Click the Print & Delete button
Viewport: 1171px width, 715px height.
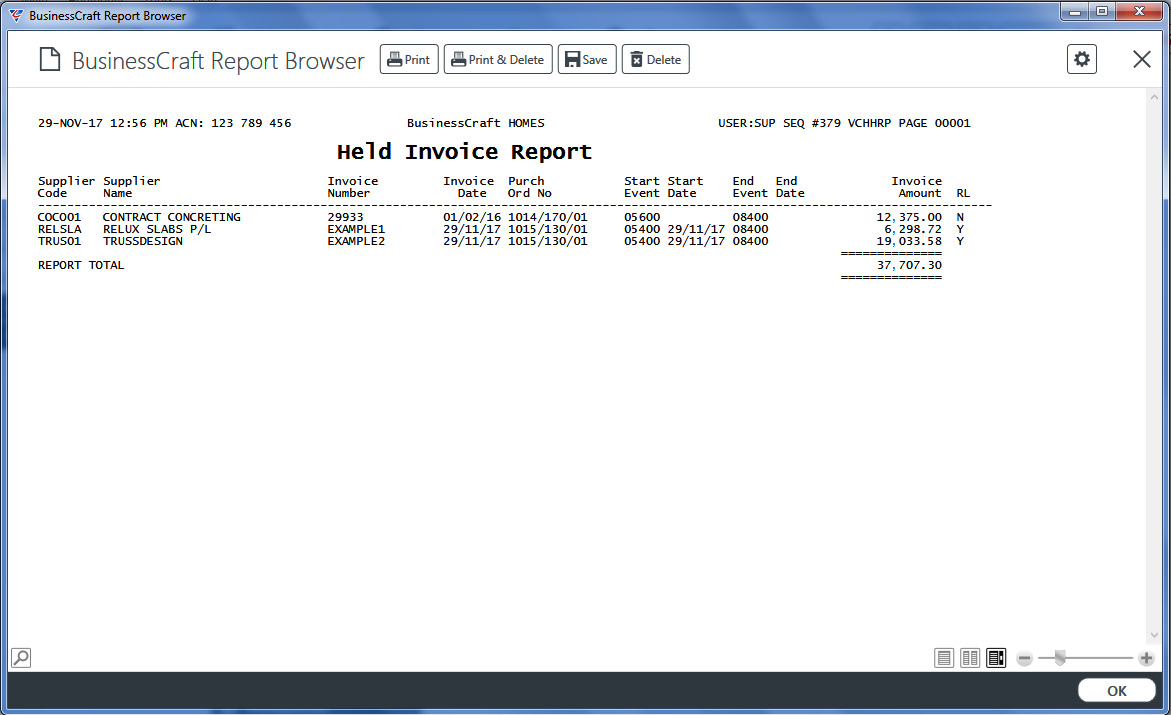pos(498,60)
